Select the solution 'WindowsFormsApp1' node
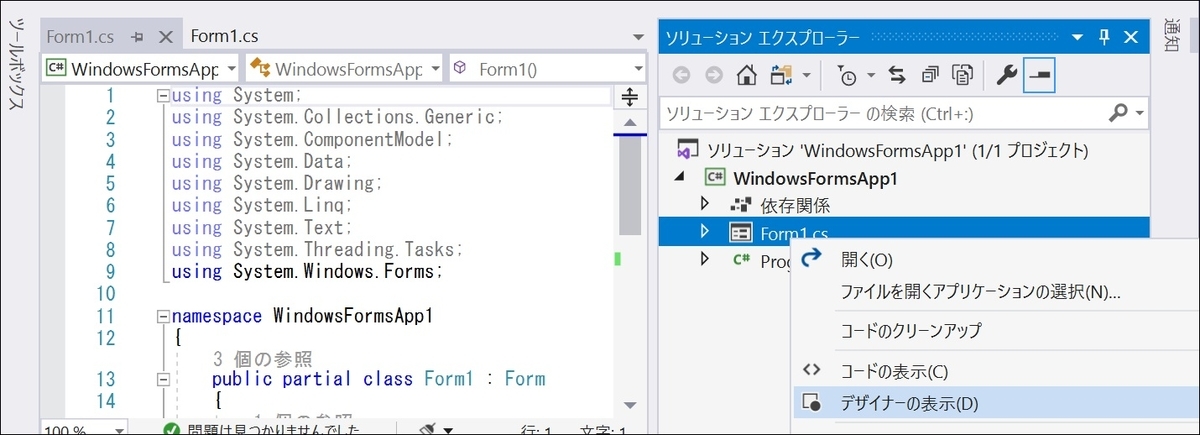The height and width of the screenshot is (435, 1200). tap(896, 151)
